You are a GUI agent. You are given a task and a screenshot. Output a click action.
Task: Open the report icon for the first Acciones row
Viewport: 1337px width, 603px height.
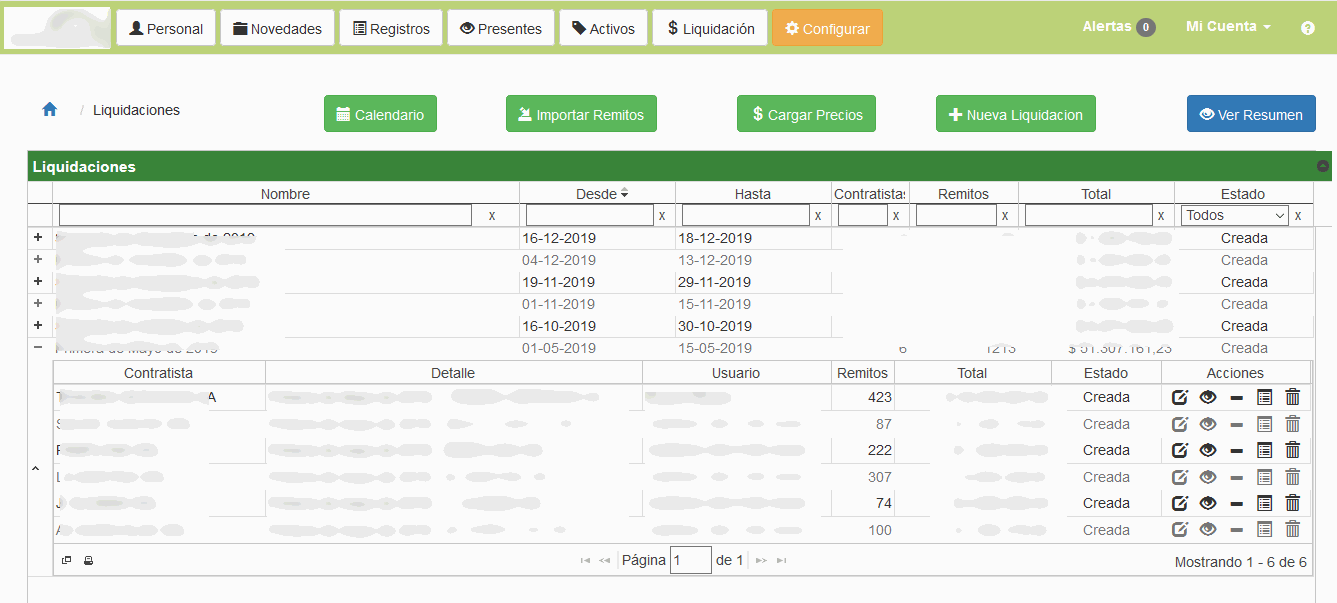(x=1265, y=397)
